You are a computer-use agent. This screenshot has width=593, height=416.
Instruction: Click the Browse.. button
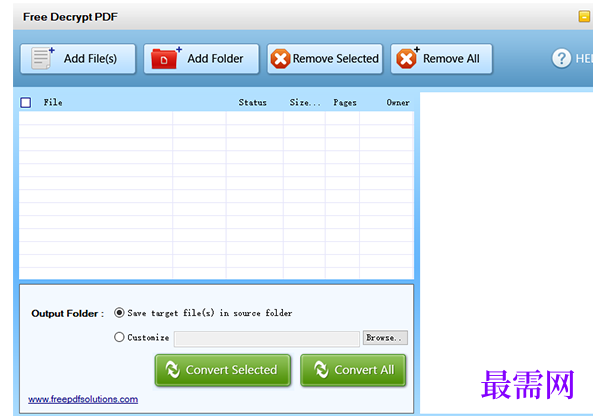tap(385, 337)
